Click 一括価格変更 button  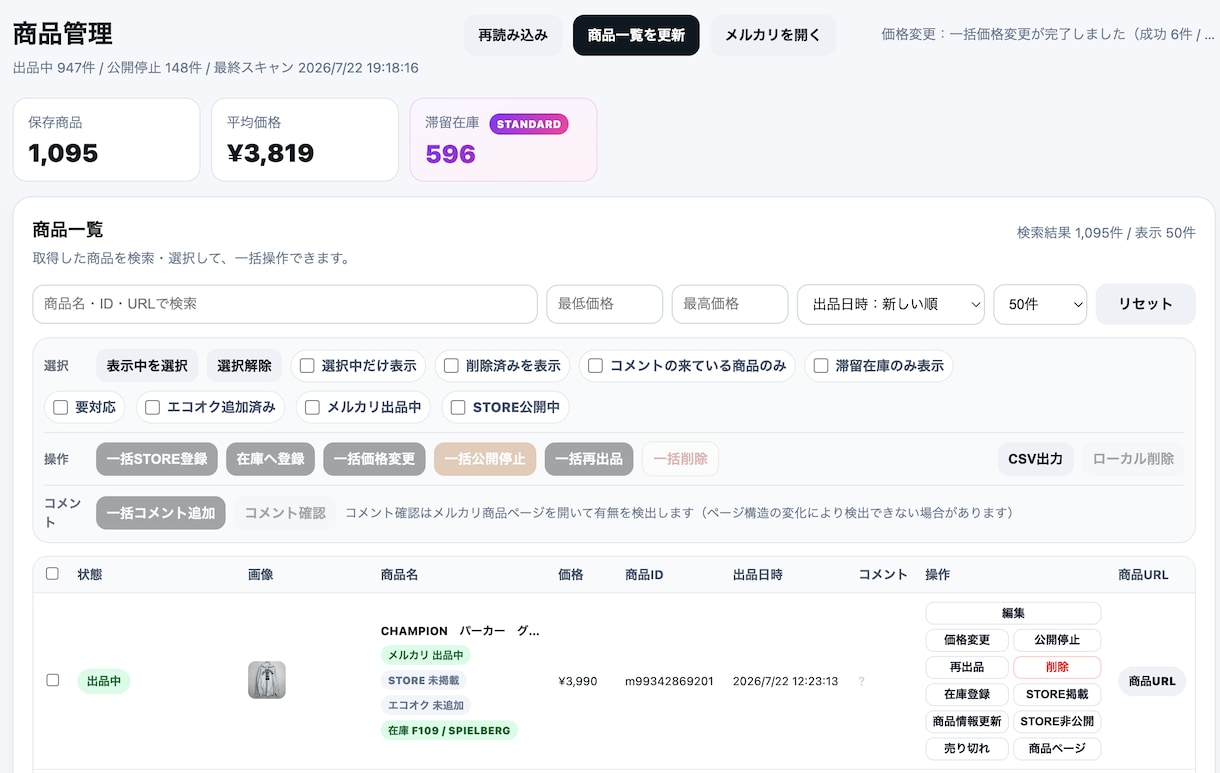click(374, 459)
